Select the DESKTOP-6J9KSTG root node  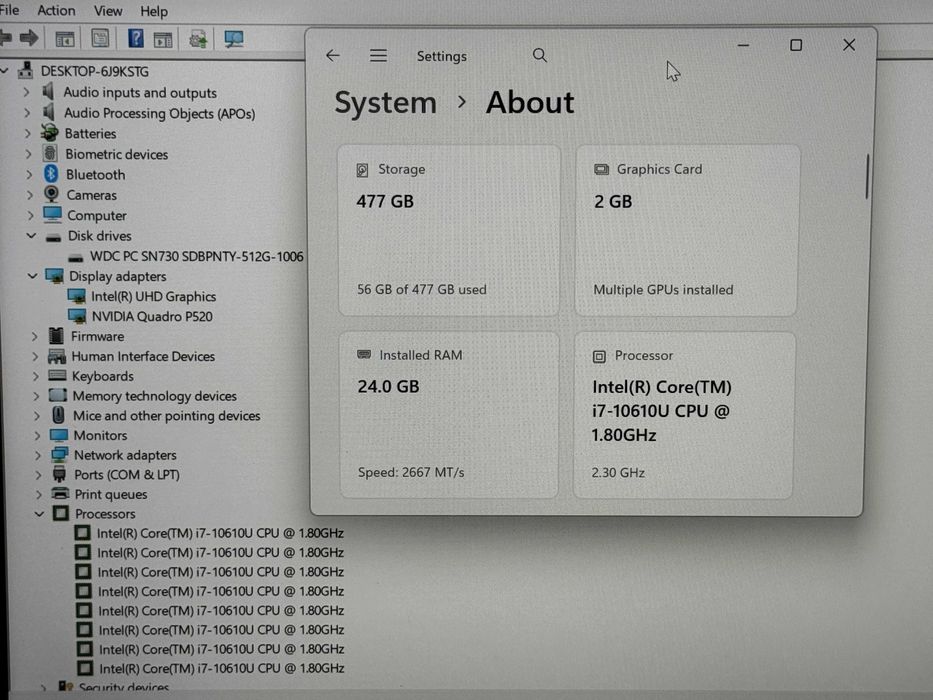[95, 71]
